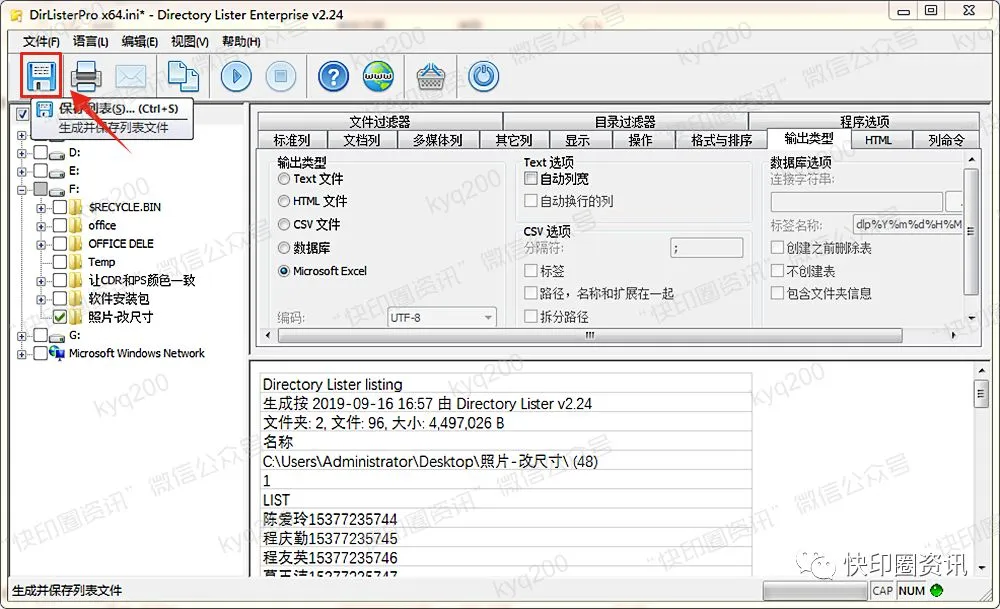Select the 照片-改尺寸 folder tree item
The image size is (1000, 609).
(x=121, y=317)
